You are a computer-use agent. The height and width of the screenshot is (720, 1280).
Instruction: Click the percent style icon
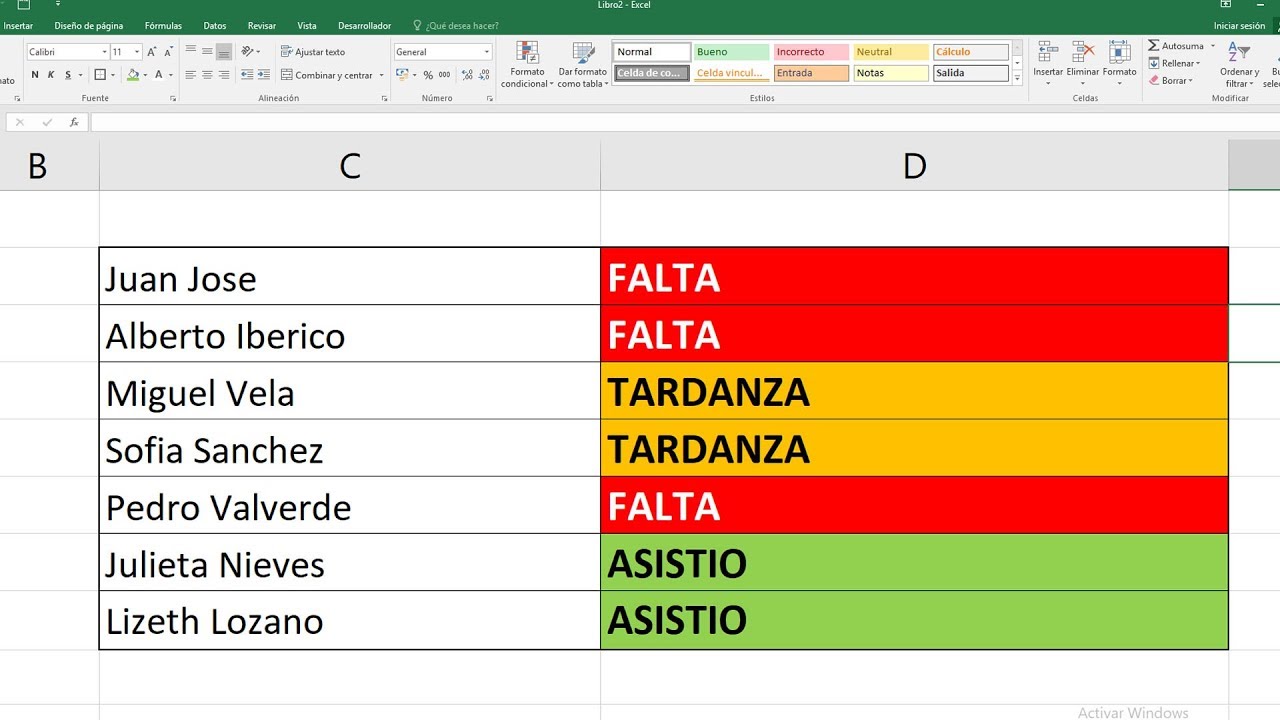pyautogui.click(x=428, y=75)
